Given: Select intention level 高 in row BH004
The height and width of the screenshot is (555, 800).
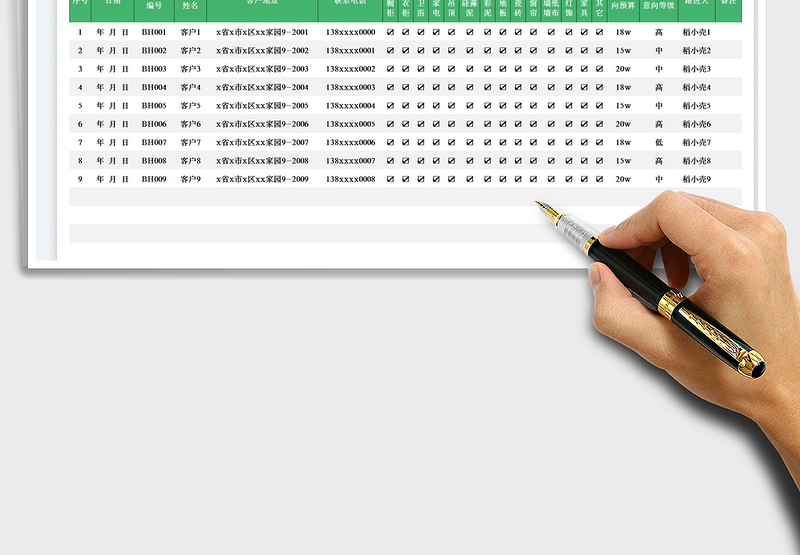Looking at the screenshot, I should [x=659, y=87].
